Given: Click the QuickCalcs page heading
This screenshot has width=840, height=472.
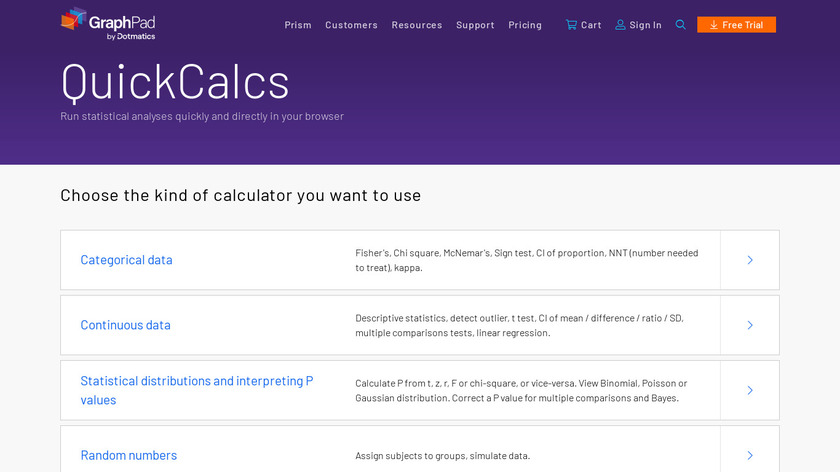Looking at the screenshot, I should [x=175, y=82].
